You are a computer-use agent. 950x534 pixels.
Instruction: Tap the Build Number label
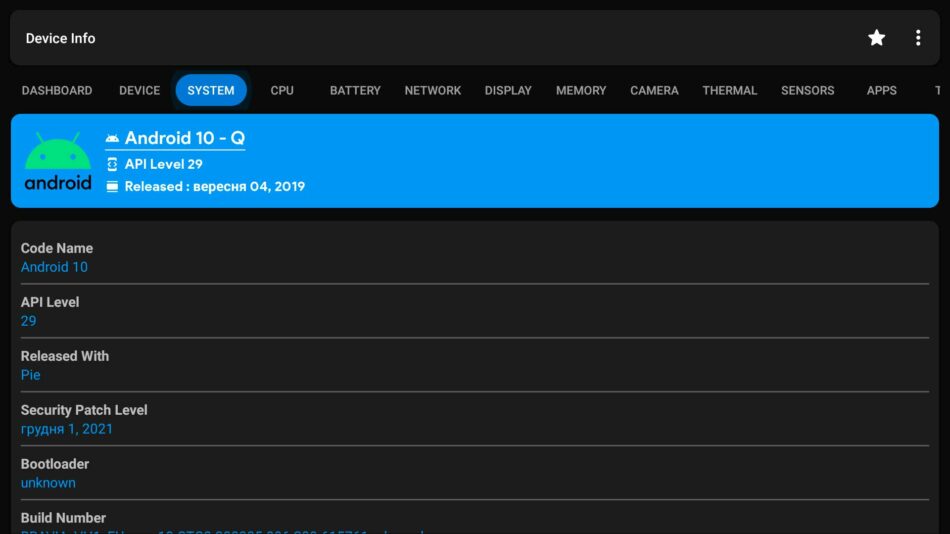tap(63, 518)
